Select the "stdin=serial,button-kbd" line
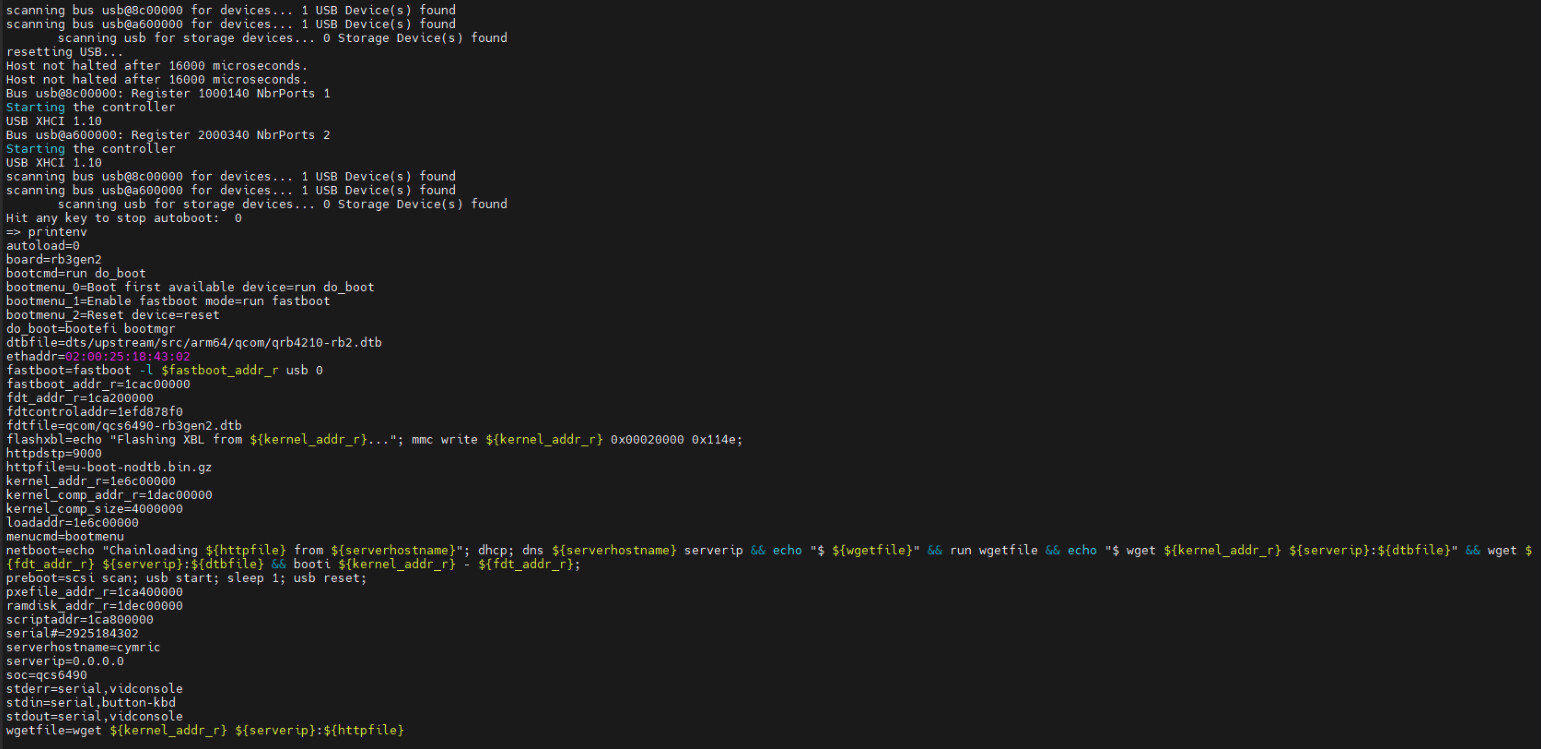The image size is (1541, 749). pyautogui.click(x=91, y=702)
